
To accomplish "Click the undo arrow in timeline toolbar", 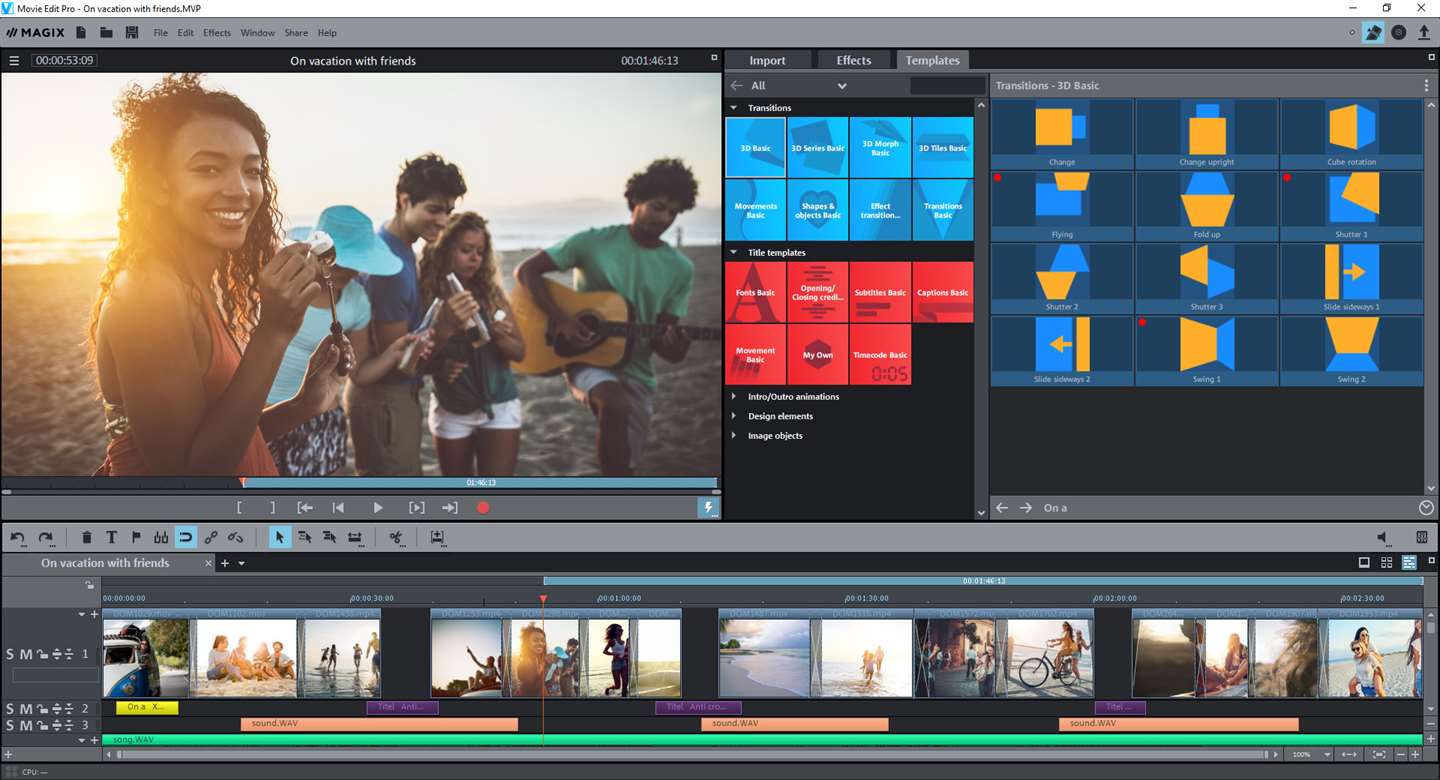I will tap(18, 537).
